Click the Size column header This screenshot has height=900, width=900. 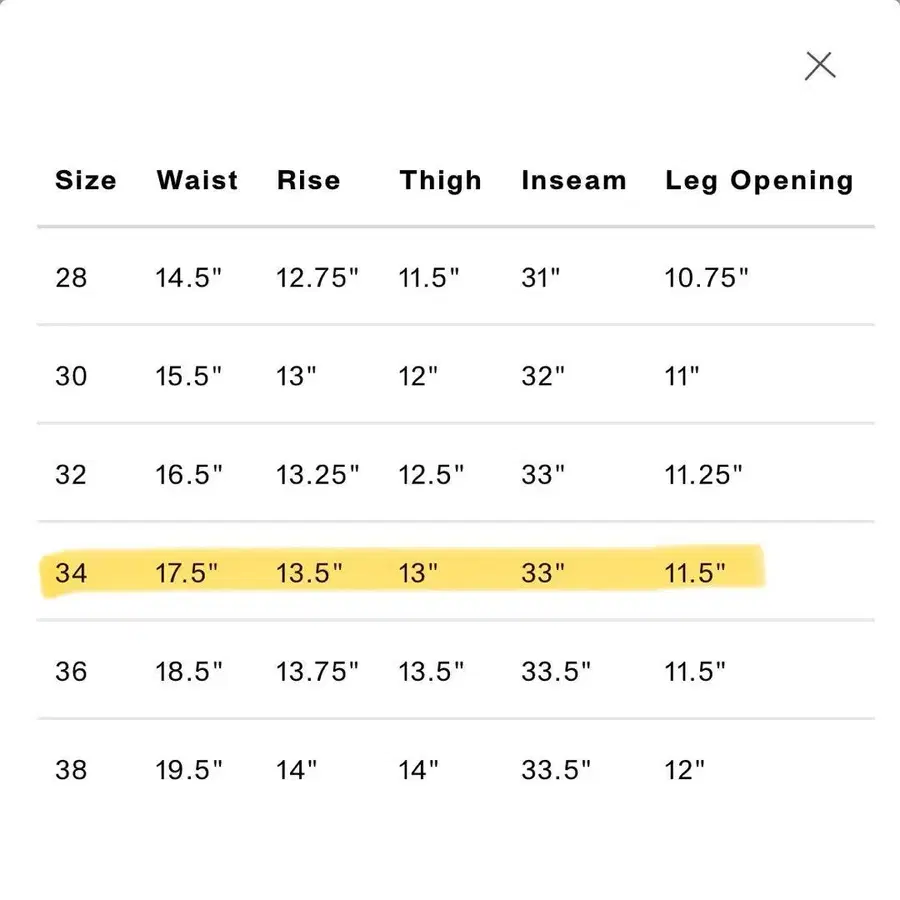pos(86,181)
